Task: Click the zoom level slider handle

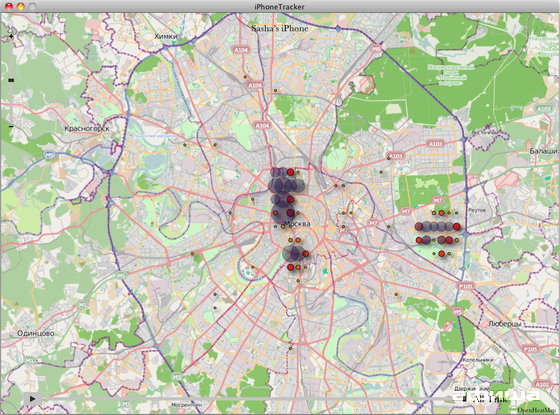Action: [11, 80]
